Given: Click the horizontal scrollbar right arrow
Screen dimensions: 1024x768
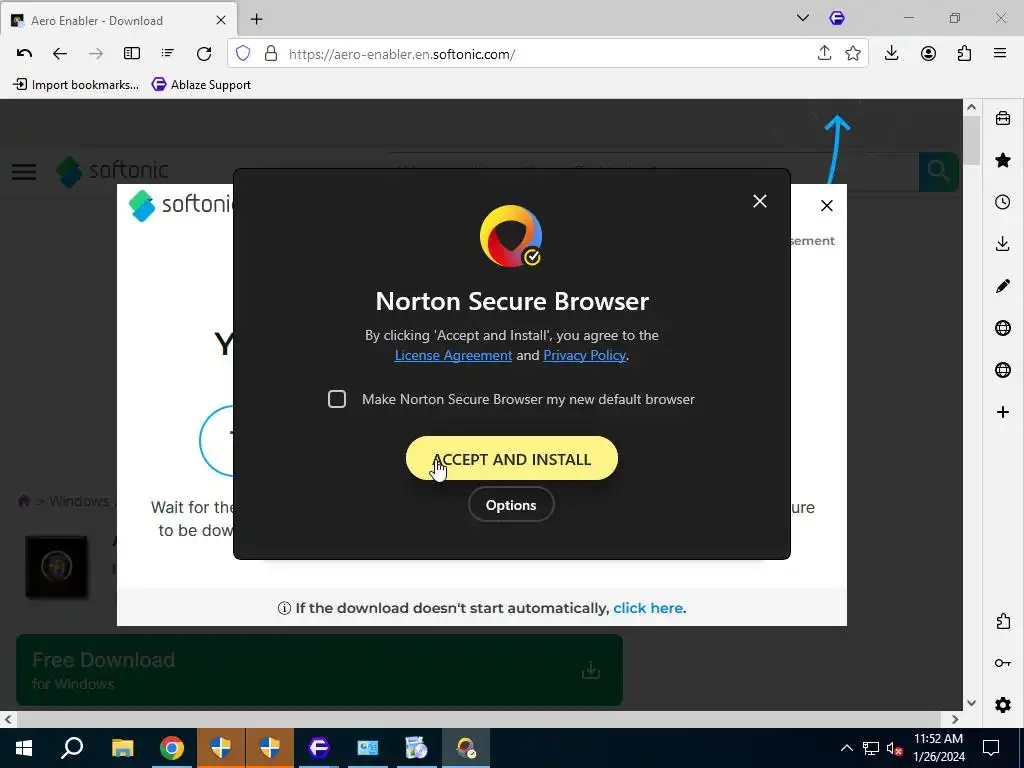Looking at the screenshot, I should coord(955,719).
